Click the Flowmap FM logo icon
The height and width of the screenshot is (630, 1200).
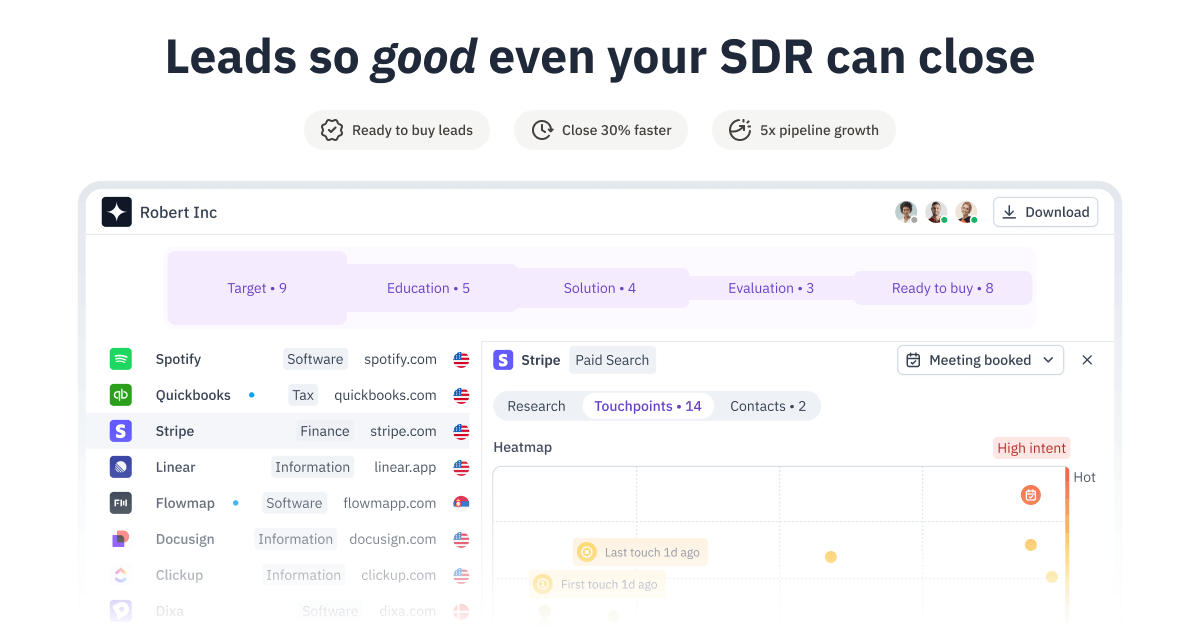(121, 503)
